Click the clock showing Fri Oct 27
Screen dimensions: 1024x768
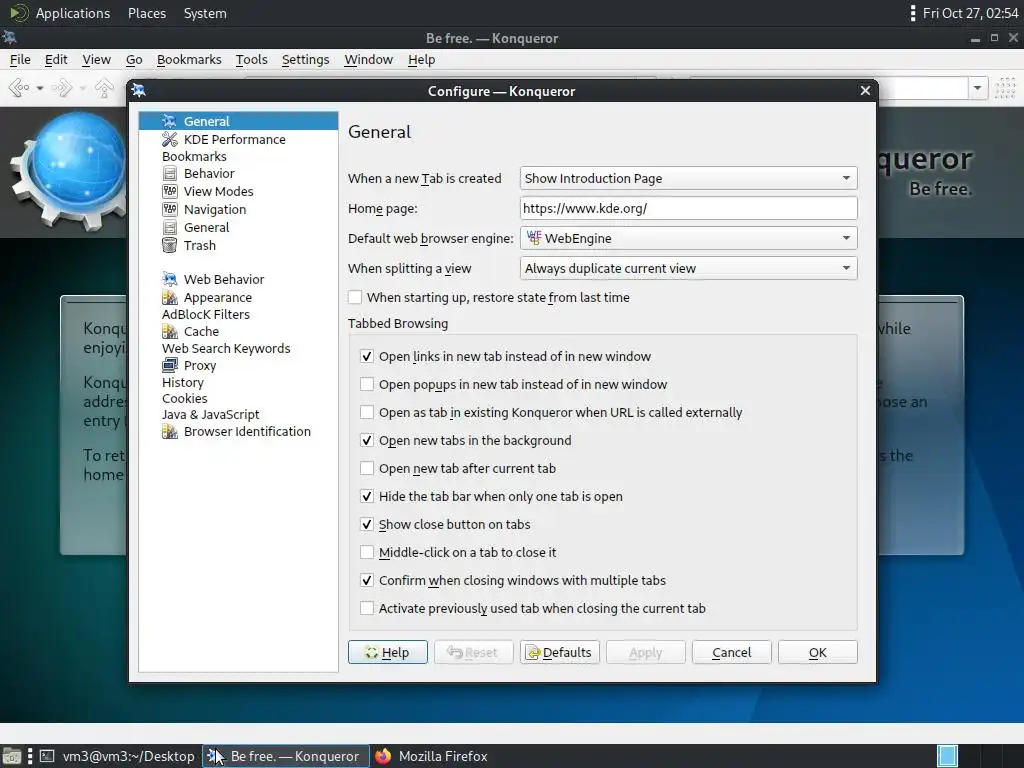point(970,13)
